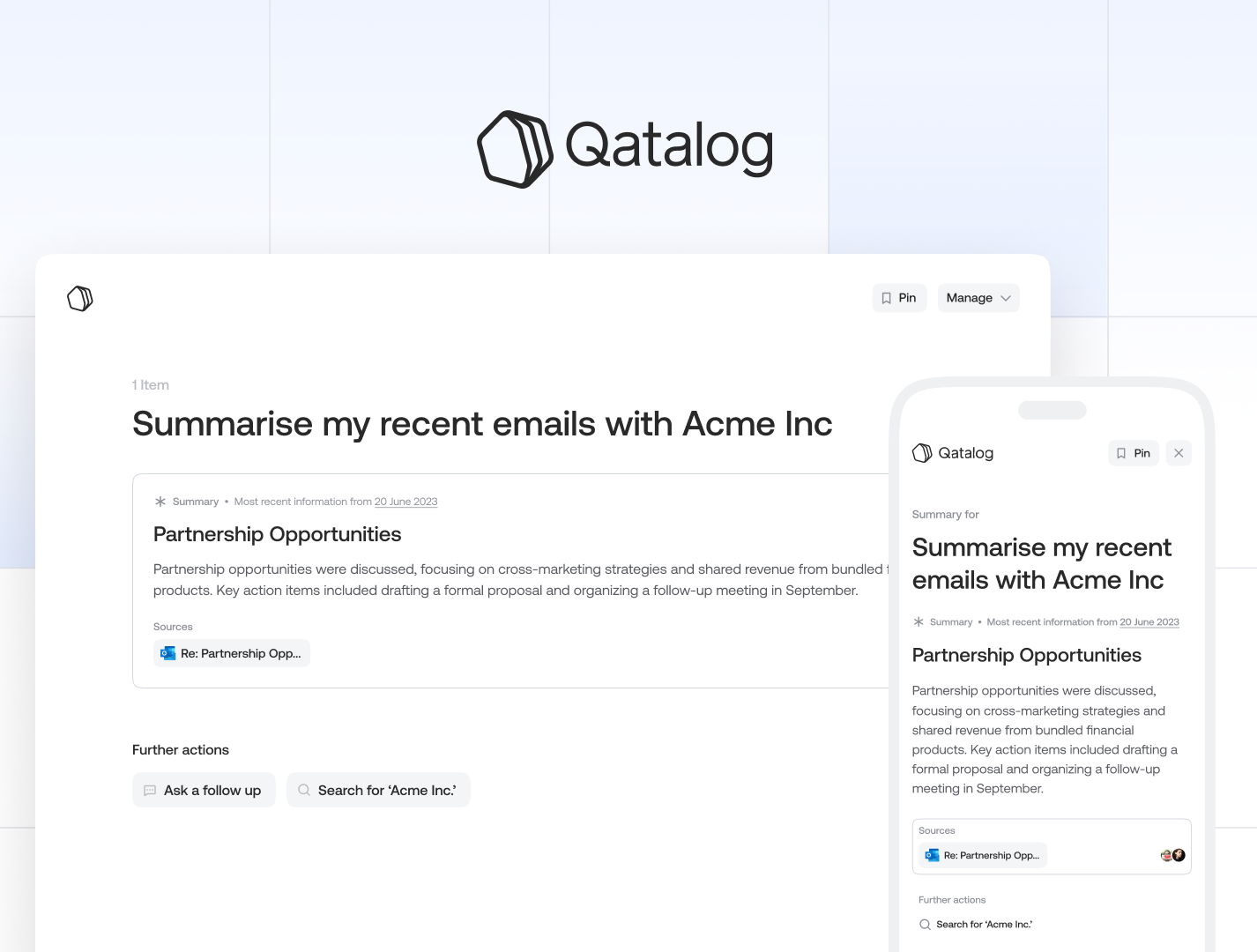Close the mobile summary card

1179,452
